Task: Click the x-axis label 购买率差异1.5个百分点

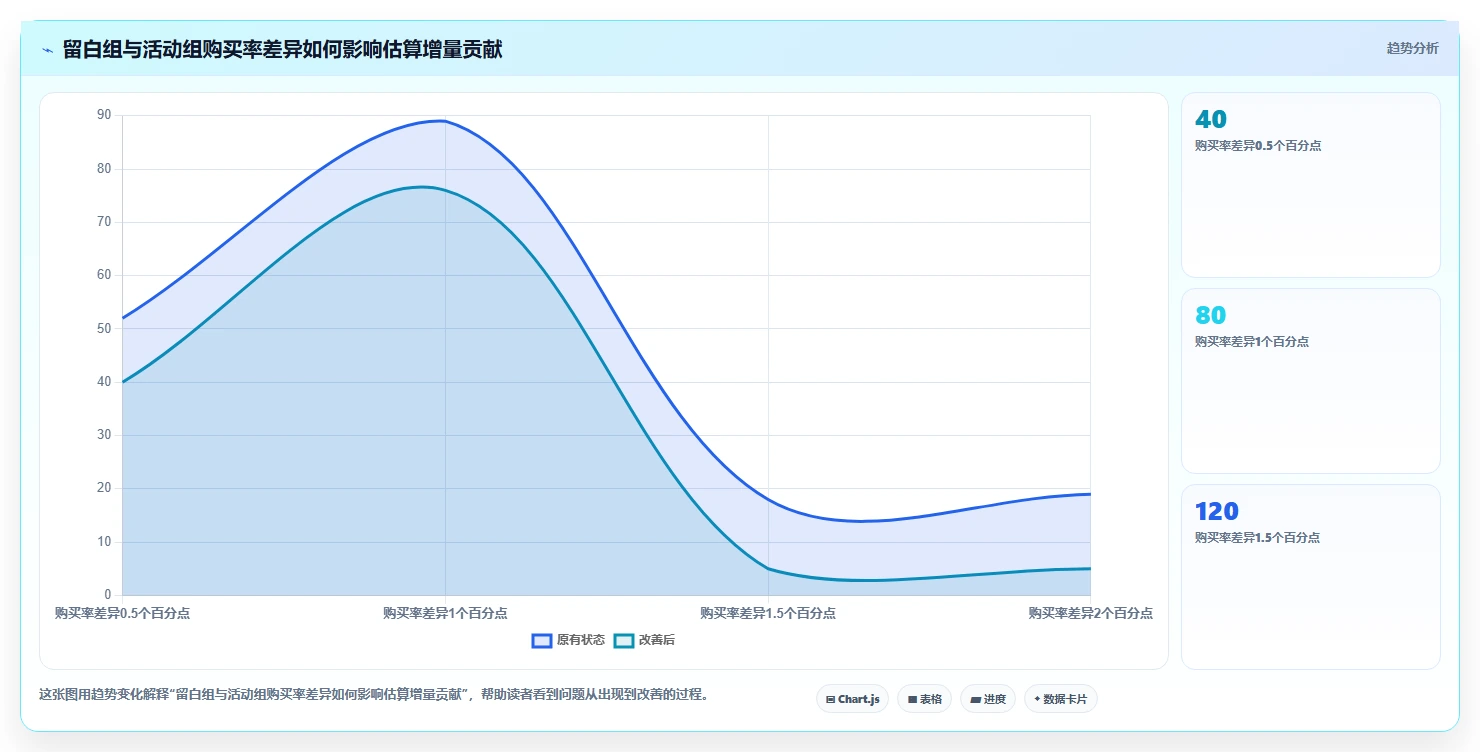Action: (768, 613)
